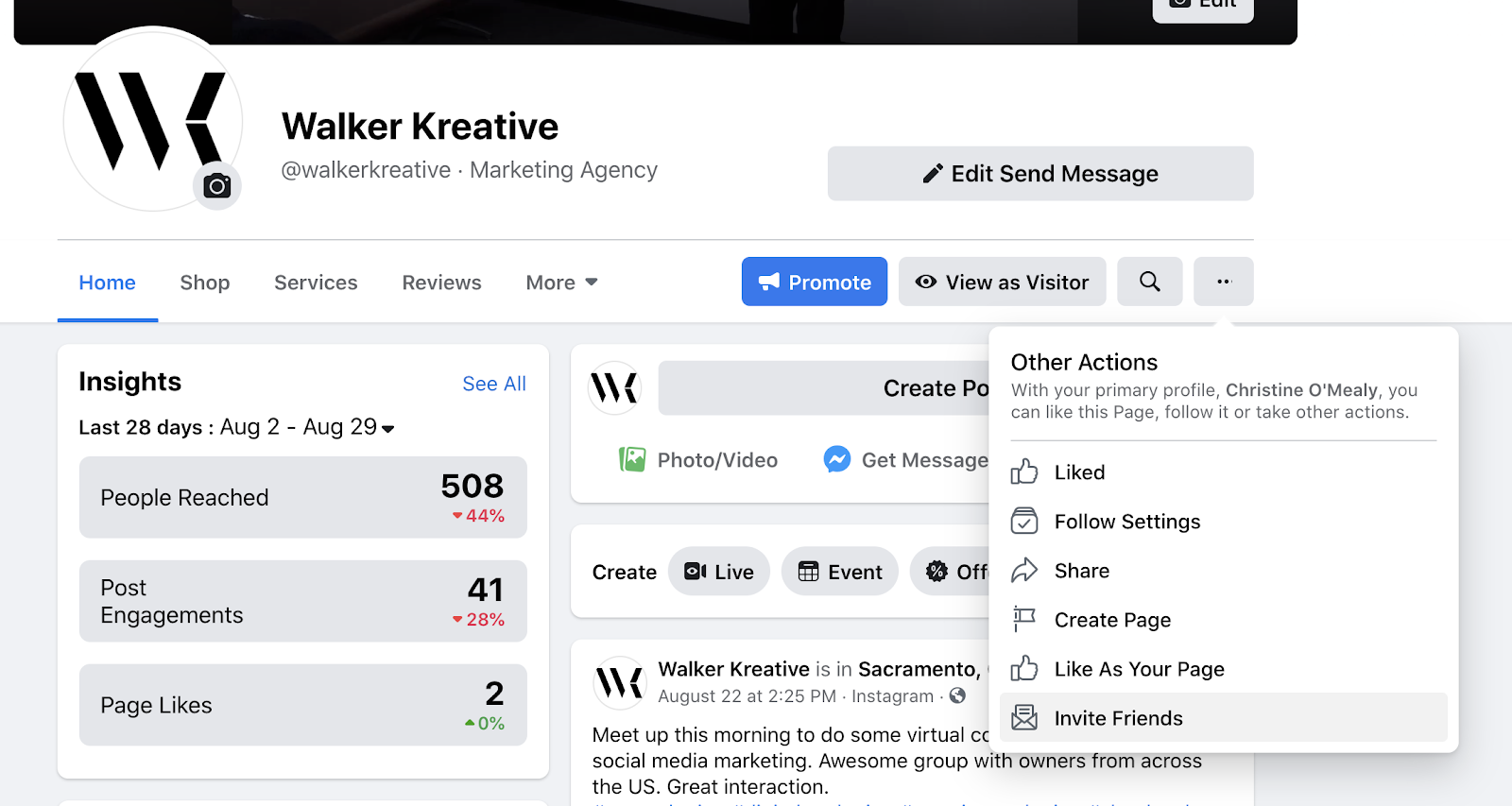Click the August 22 at 2:25 PM timestamp

(x=747, y=696)
